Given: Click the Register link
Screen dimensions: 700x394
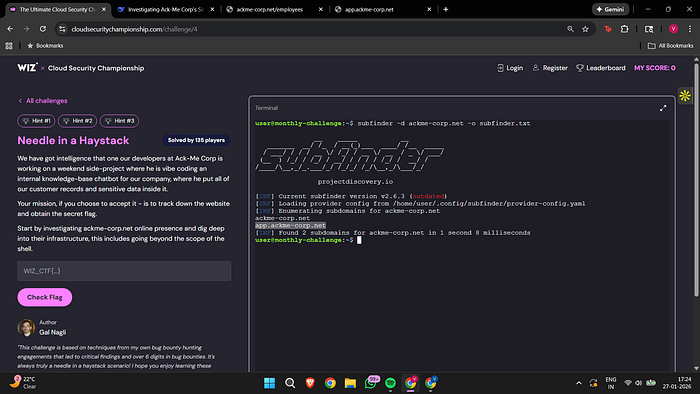Looking at the screenshot, I should click(550, 68).
